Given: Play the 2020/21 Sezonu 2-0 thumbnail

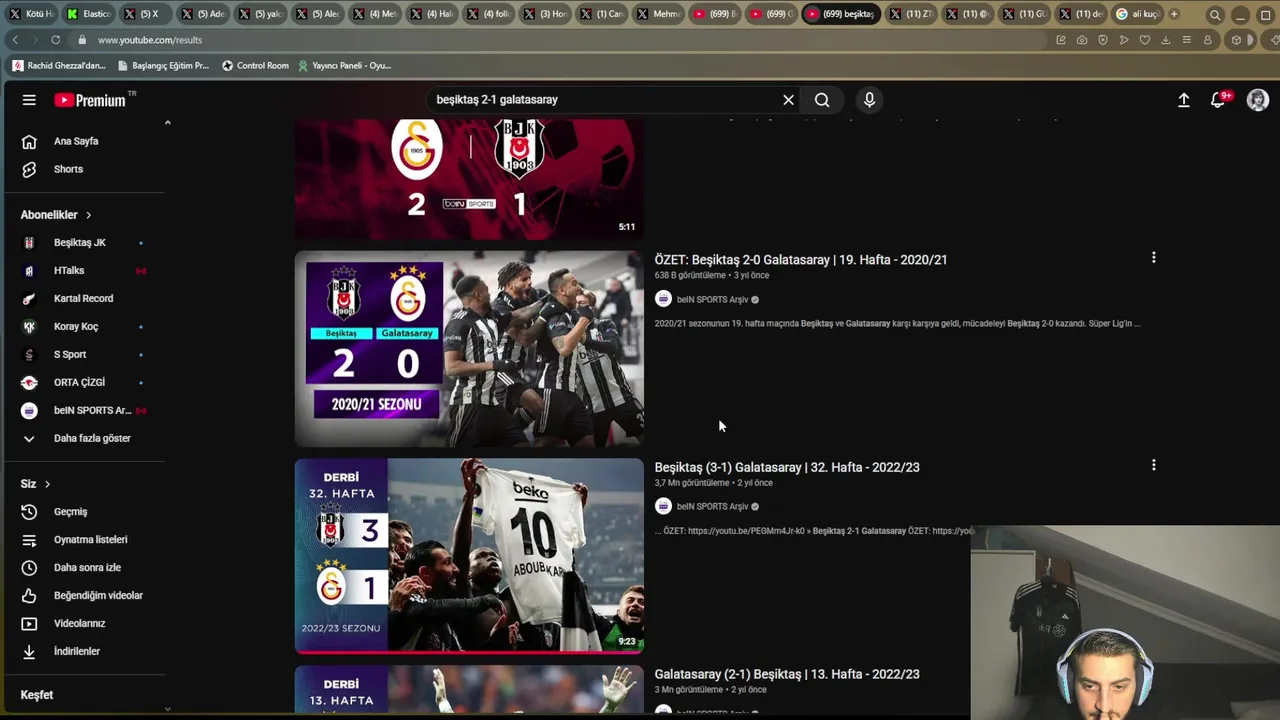Looking at the screenshot, I should coord(469,348).
